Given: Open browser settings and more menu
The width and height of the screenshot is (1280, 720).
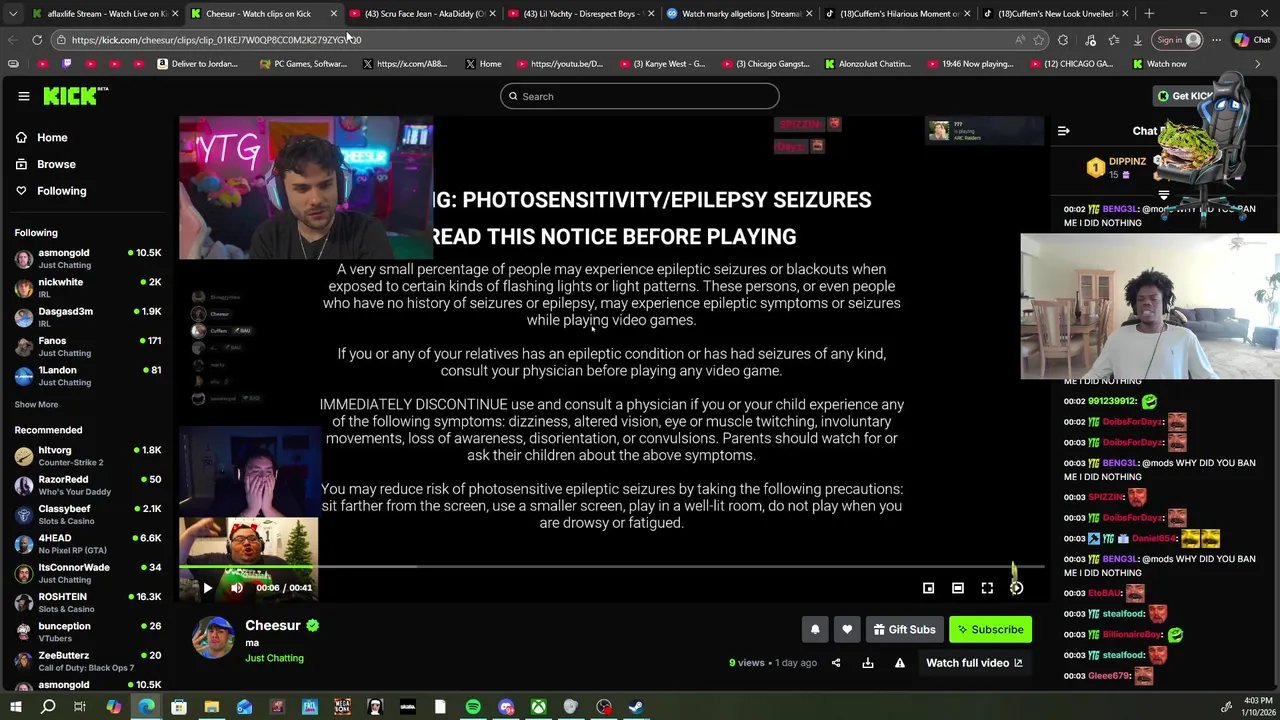Looking at the screenshot, I should (1216, 40).
